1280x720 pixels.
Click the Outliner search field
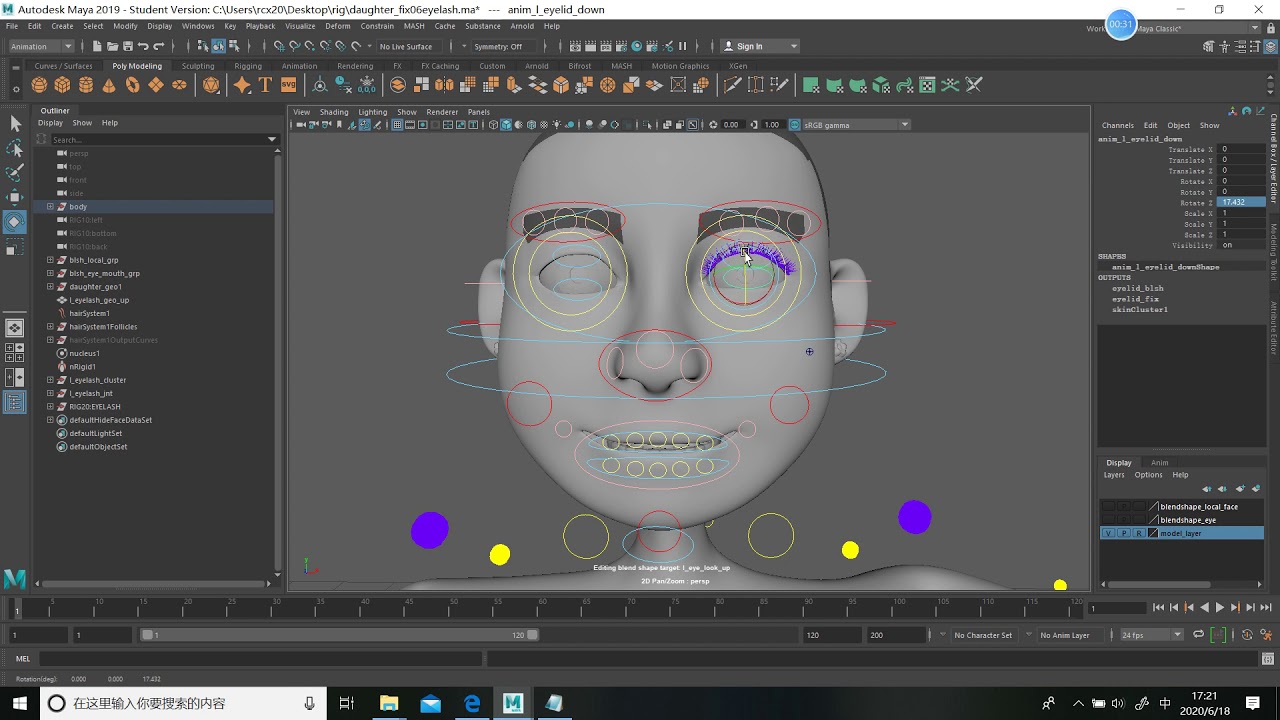[158, 139]
